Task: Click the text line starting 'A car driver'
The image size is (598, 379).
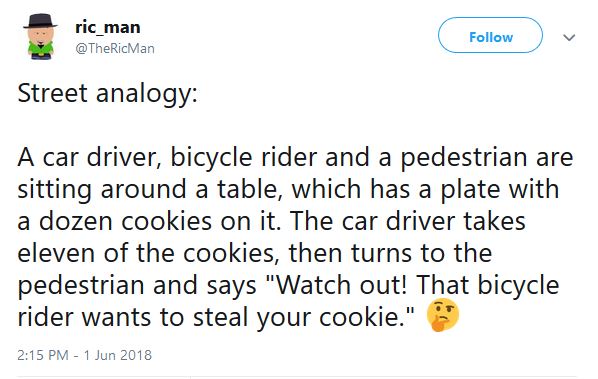Action: pyautogui.click(x=295, y=157)
